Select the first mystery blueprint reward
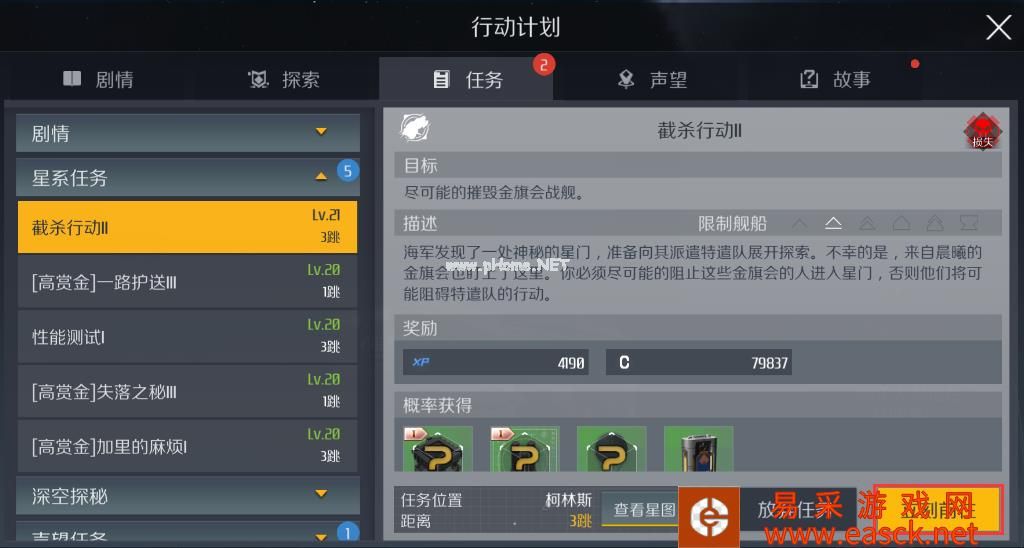 (438, 449)
